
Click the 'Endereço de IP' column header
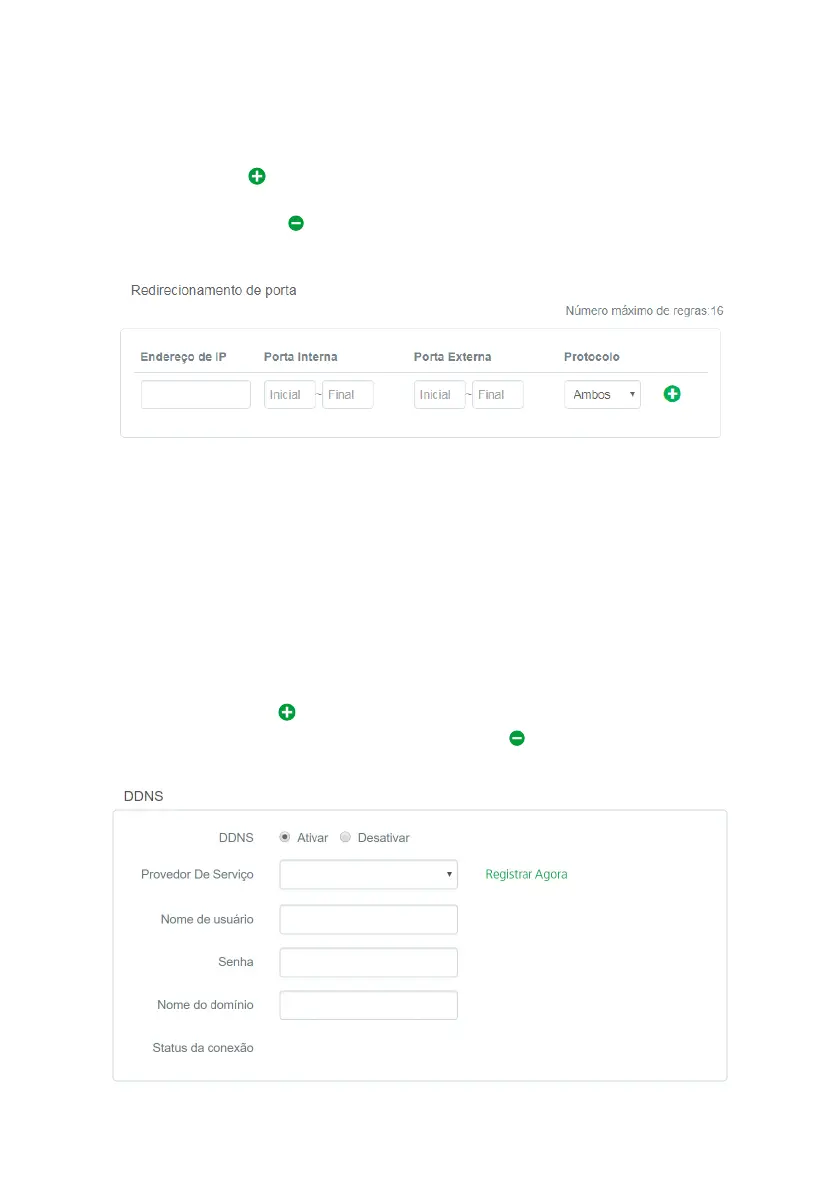pyautogui.click(x=183, y=356)
